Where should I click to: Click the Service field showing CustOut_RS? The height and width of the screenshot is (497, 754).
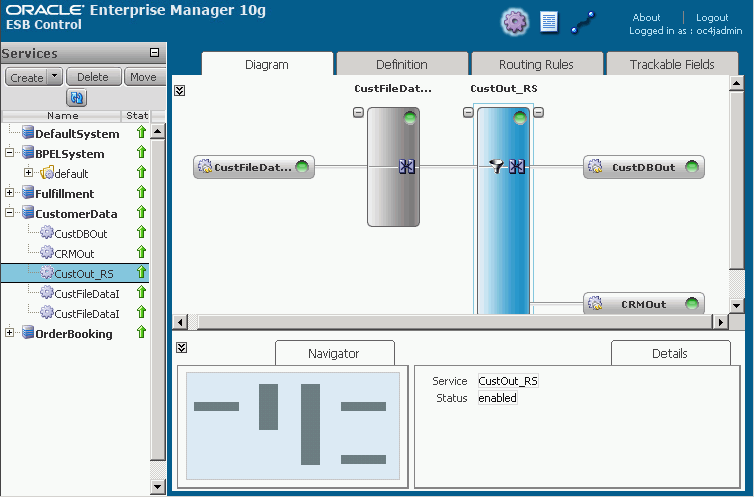click(x=508, y=381)
